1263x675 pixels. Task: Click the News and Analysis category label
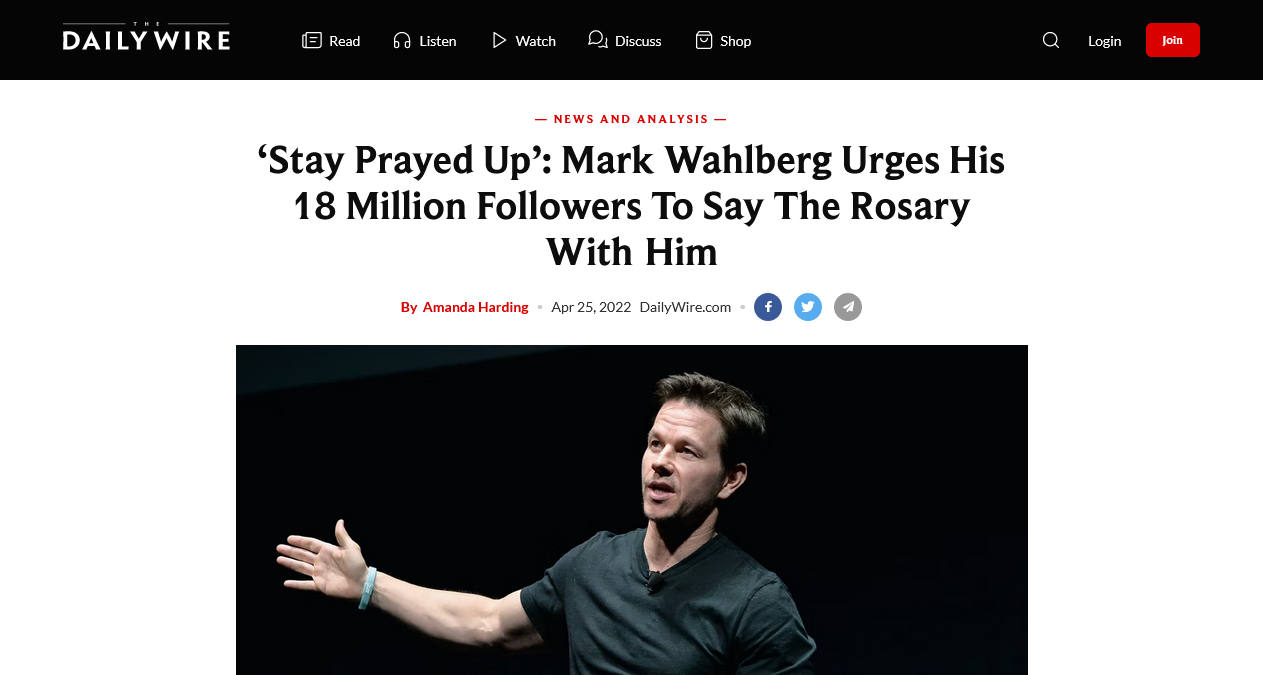click(x=631, y=119)
